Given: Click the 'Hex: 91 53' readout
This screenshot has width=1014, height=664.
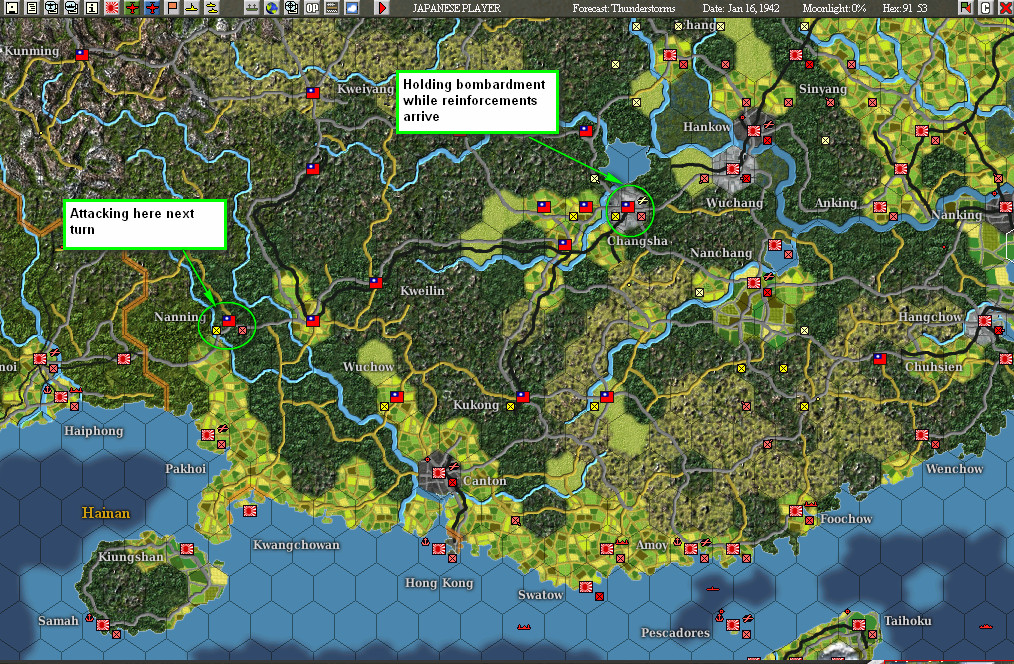Looking at the screenshot, I should (905, 8).
